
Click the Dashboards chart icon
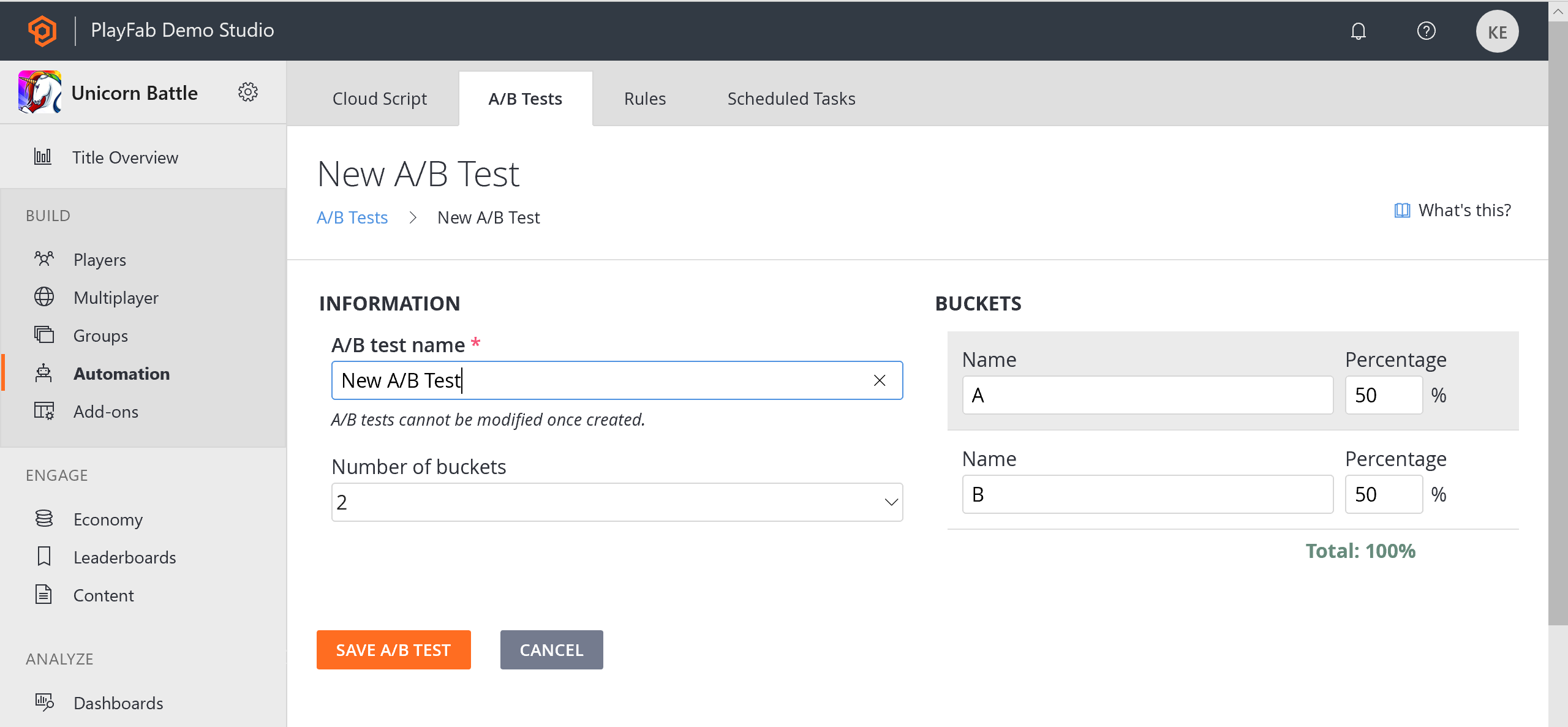pyautogui.click(x=44, y=702)
